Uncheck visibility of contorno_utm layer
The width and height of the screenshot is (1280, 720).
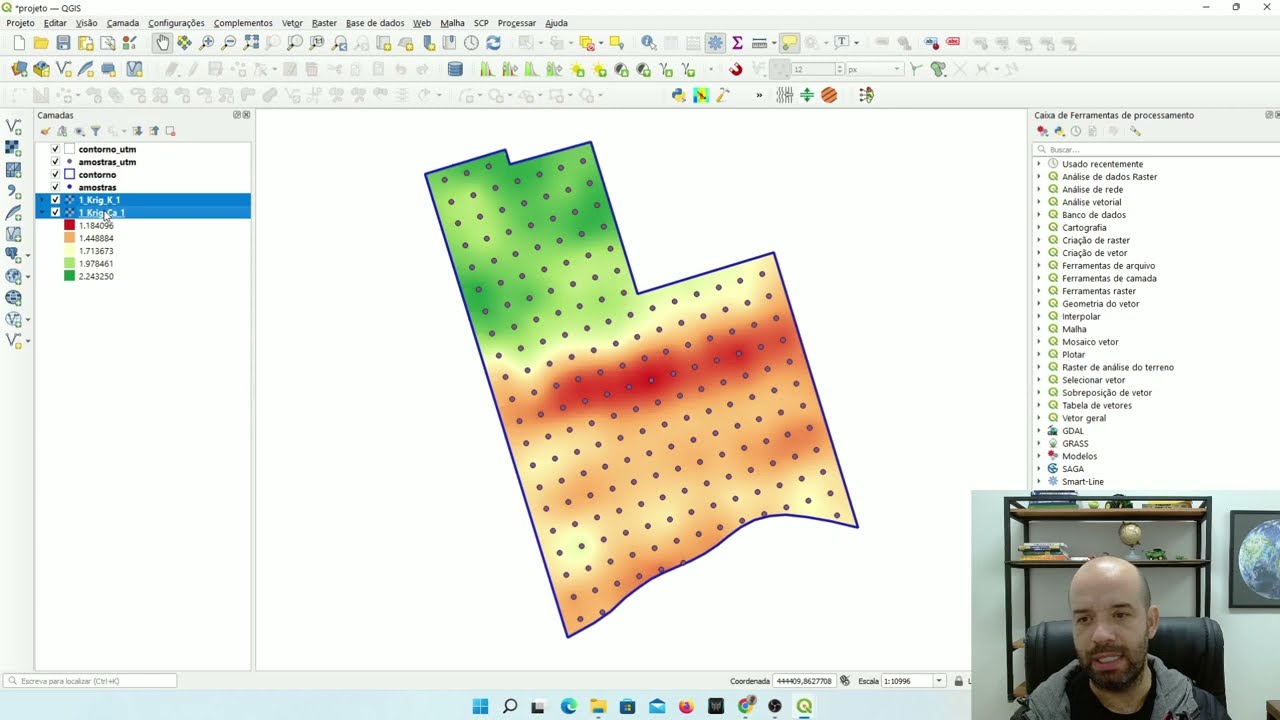click(x=56, y=149)
